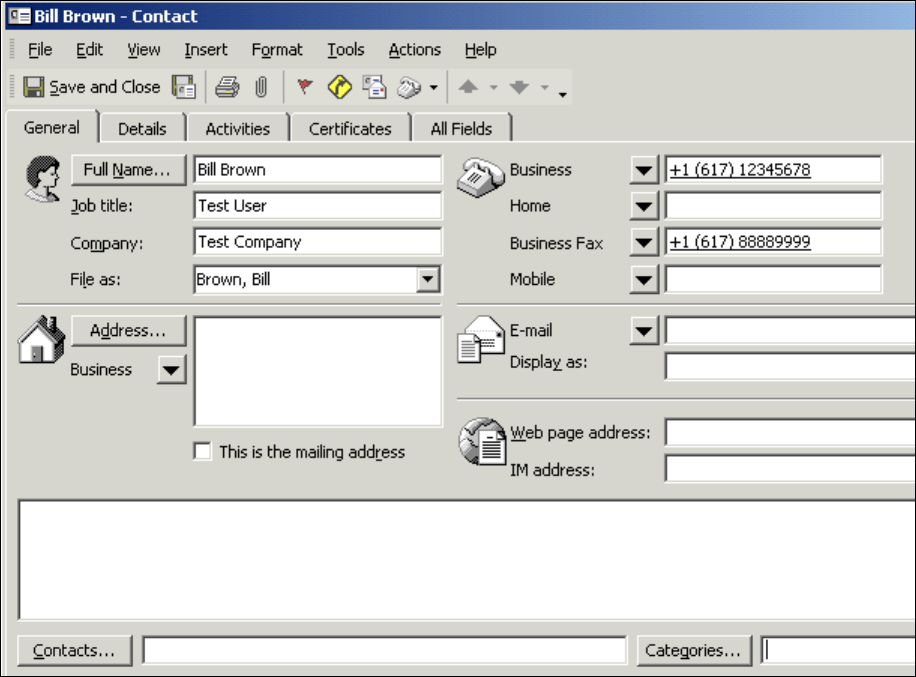Switch to the Certificates tab
The height and width of the screenshot is (677, 916).
350,129
